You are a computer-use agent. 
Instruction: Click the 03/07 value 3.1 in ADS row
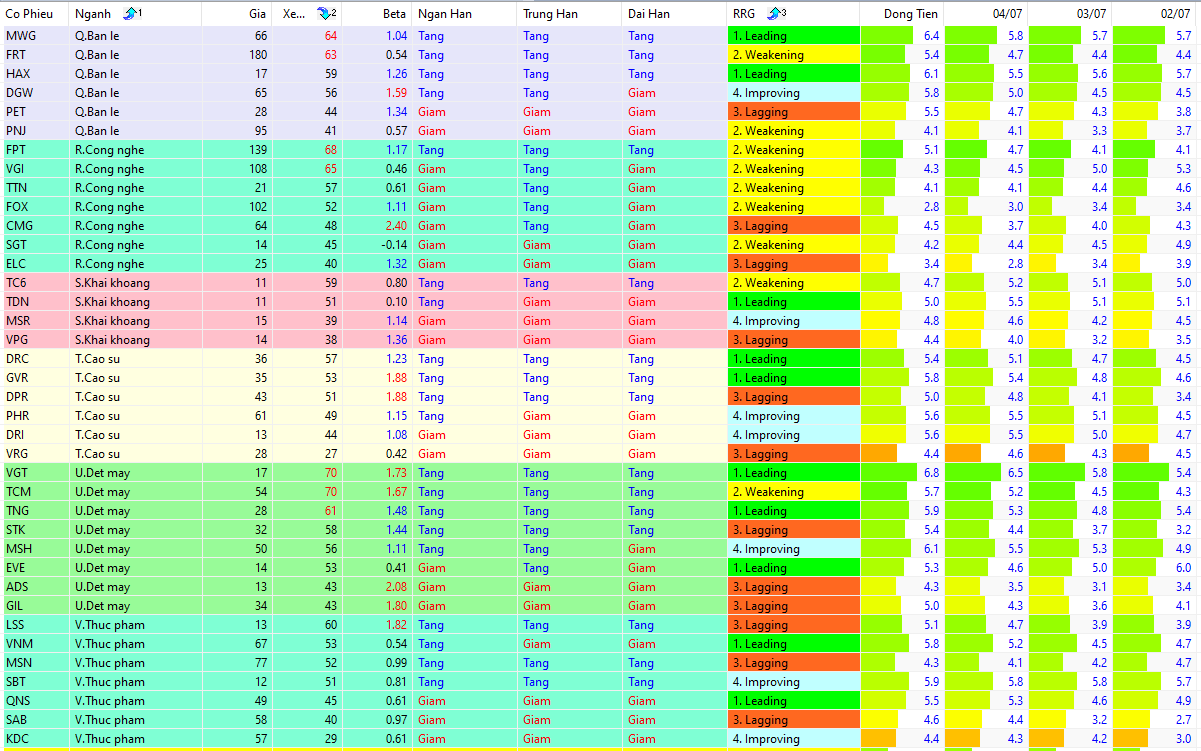(1099, 587)
